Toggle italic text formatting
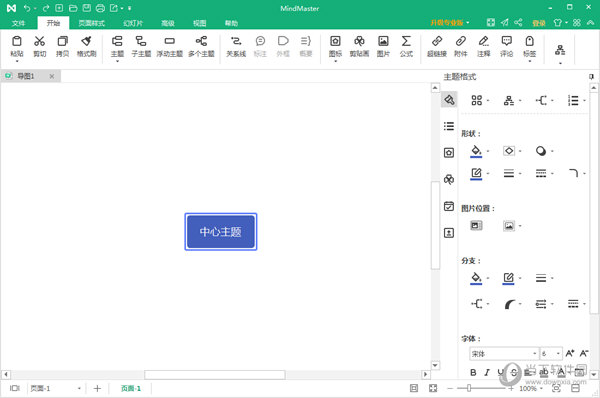Screen dimensions: 600x398 coord(487,372)
